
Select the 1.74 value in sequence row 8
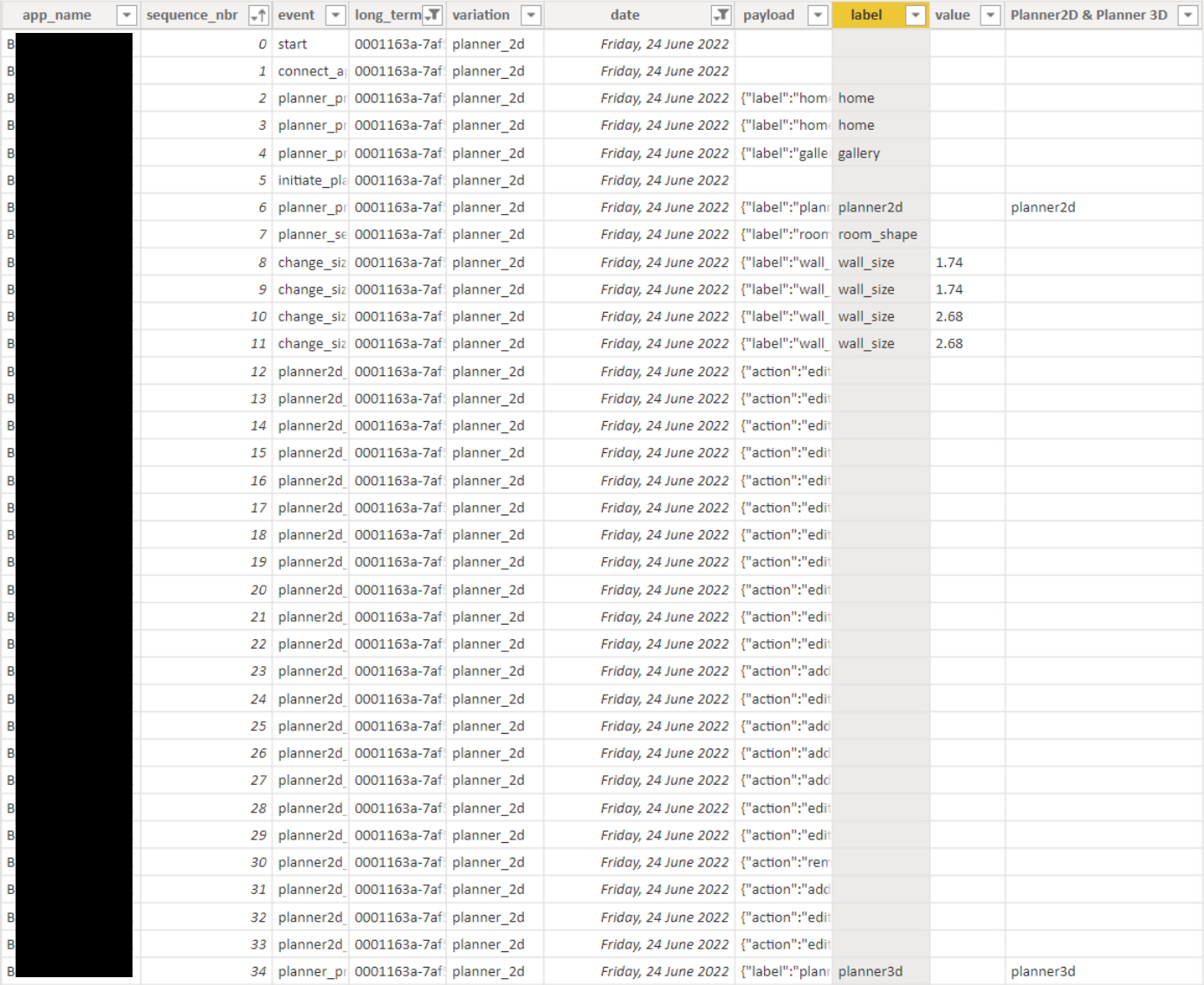click(968, 262)
